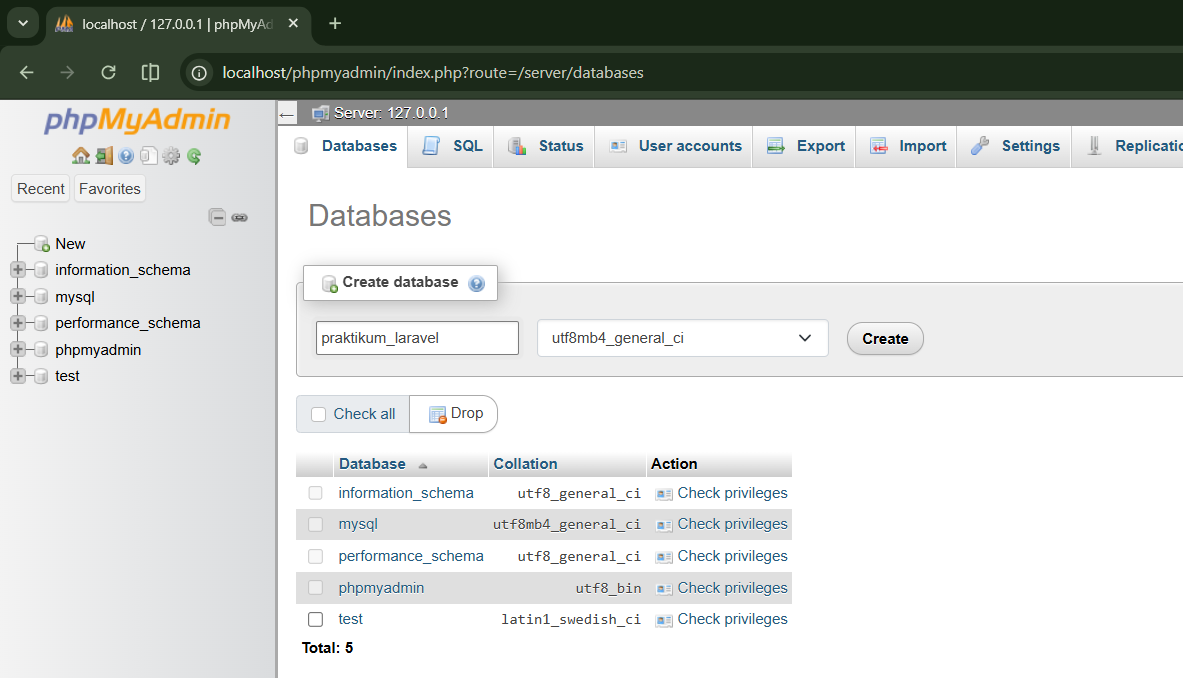1183x678 pixels.
Task: Click the log out door icon
Action: (104, 156)
